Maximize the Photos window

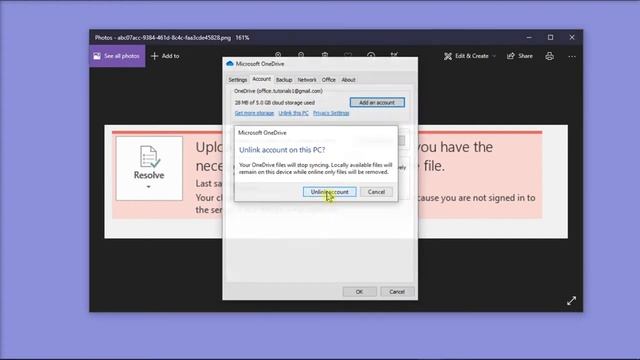coord(551,37)
